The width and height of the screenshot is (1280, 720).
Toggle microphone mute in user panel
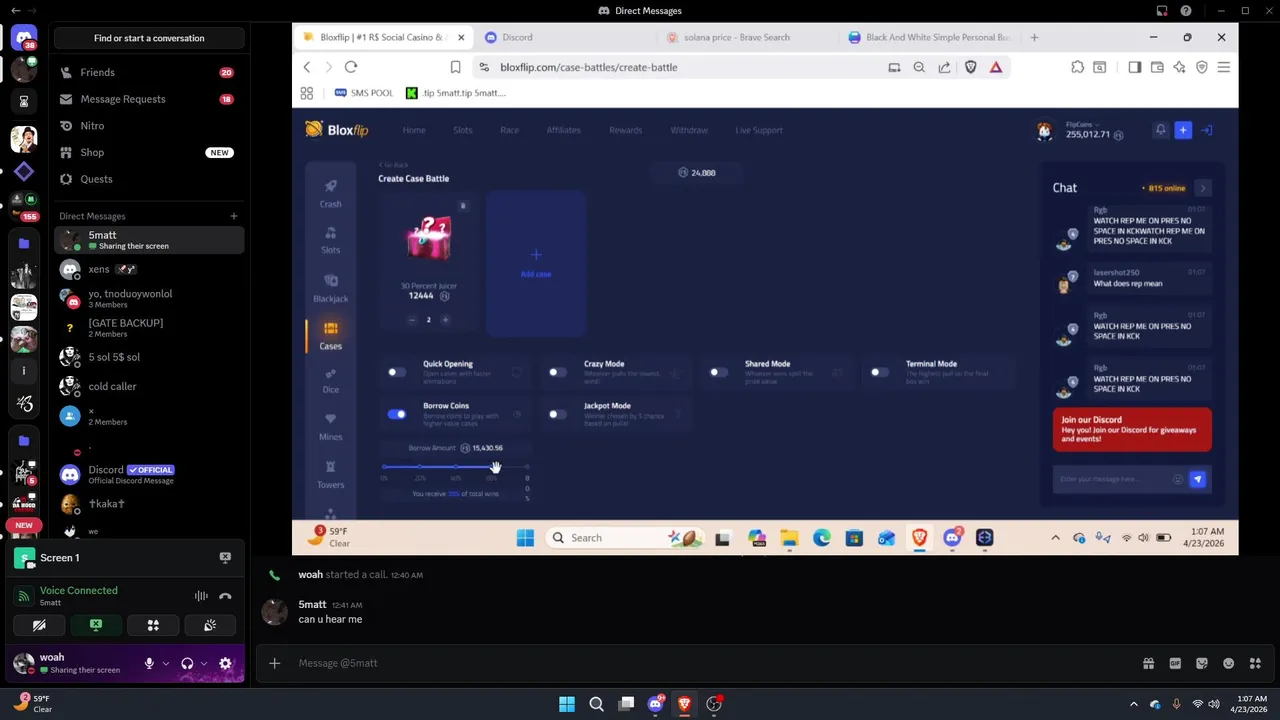click(149, 663)
